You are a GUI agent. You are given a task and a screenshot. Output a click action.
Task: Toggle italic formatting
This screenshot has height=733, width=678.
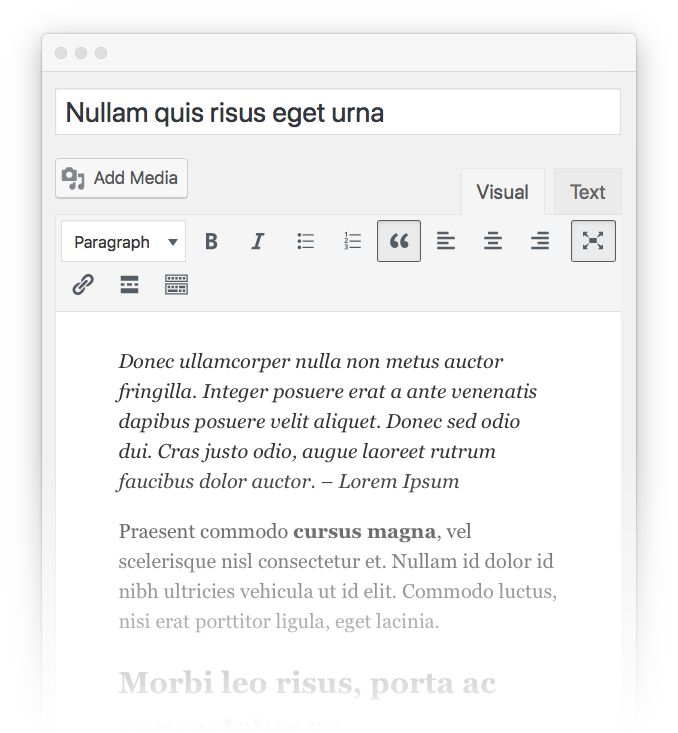click(258, 241)
